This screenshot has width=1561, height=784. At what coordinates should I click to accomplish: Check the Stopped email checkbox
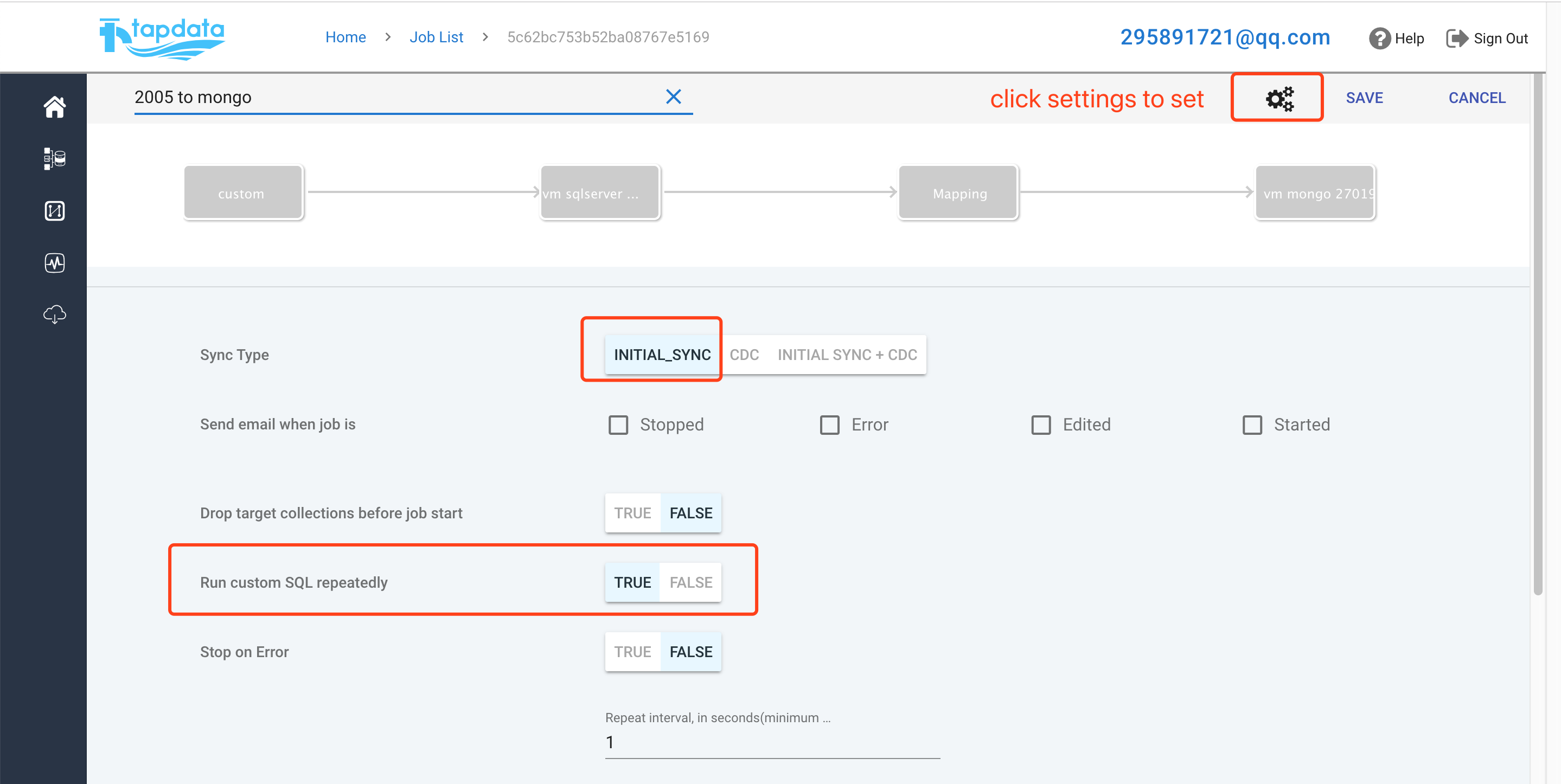coord(618,425)
